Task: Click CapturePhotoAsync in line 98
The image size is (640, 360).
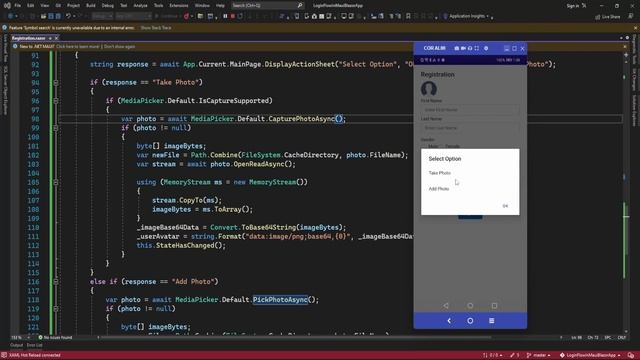Action: coord(302,119)
